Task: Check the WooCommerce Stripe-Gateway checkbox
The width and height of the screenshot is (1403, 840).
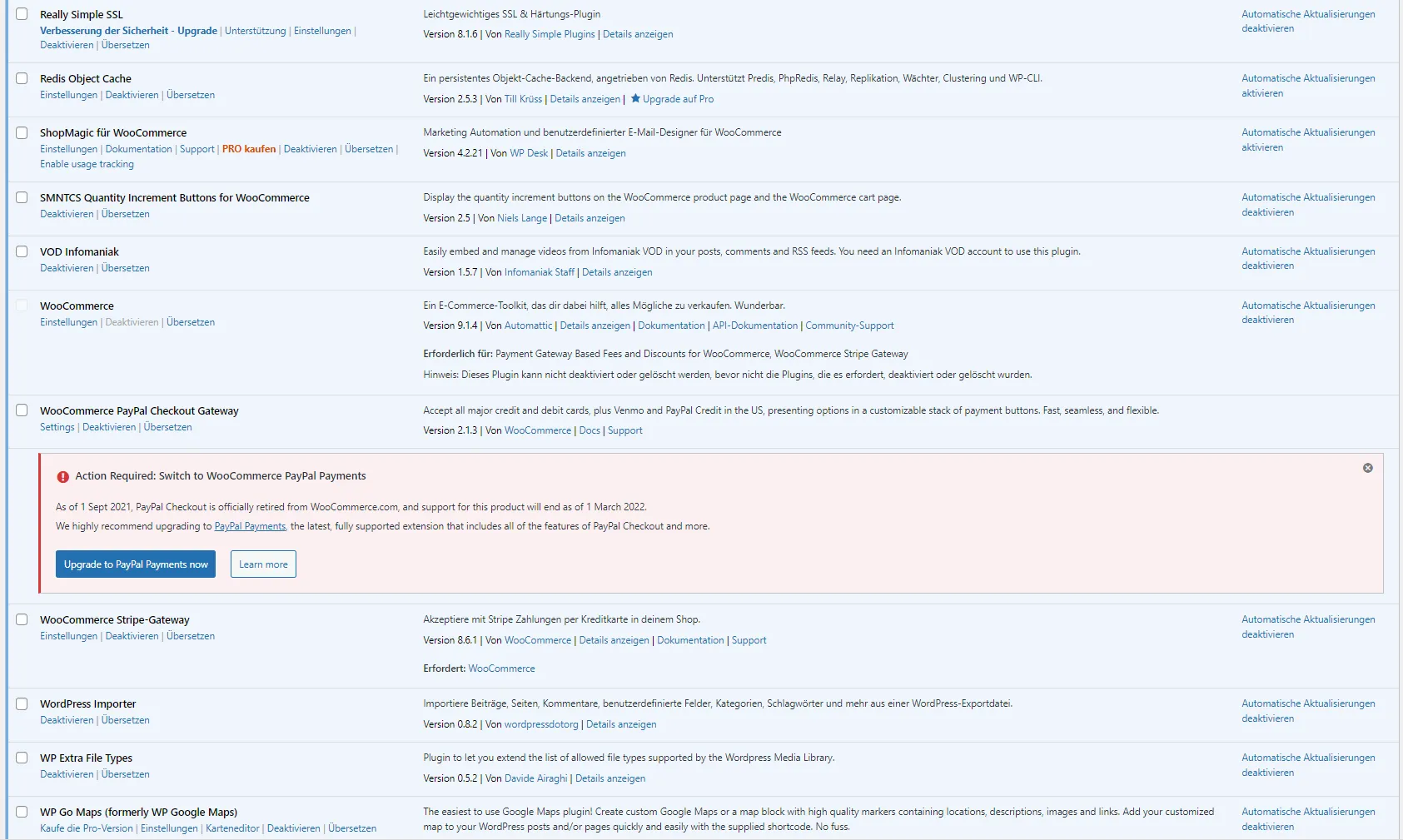Action: point(22,619)
